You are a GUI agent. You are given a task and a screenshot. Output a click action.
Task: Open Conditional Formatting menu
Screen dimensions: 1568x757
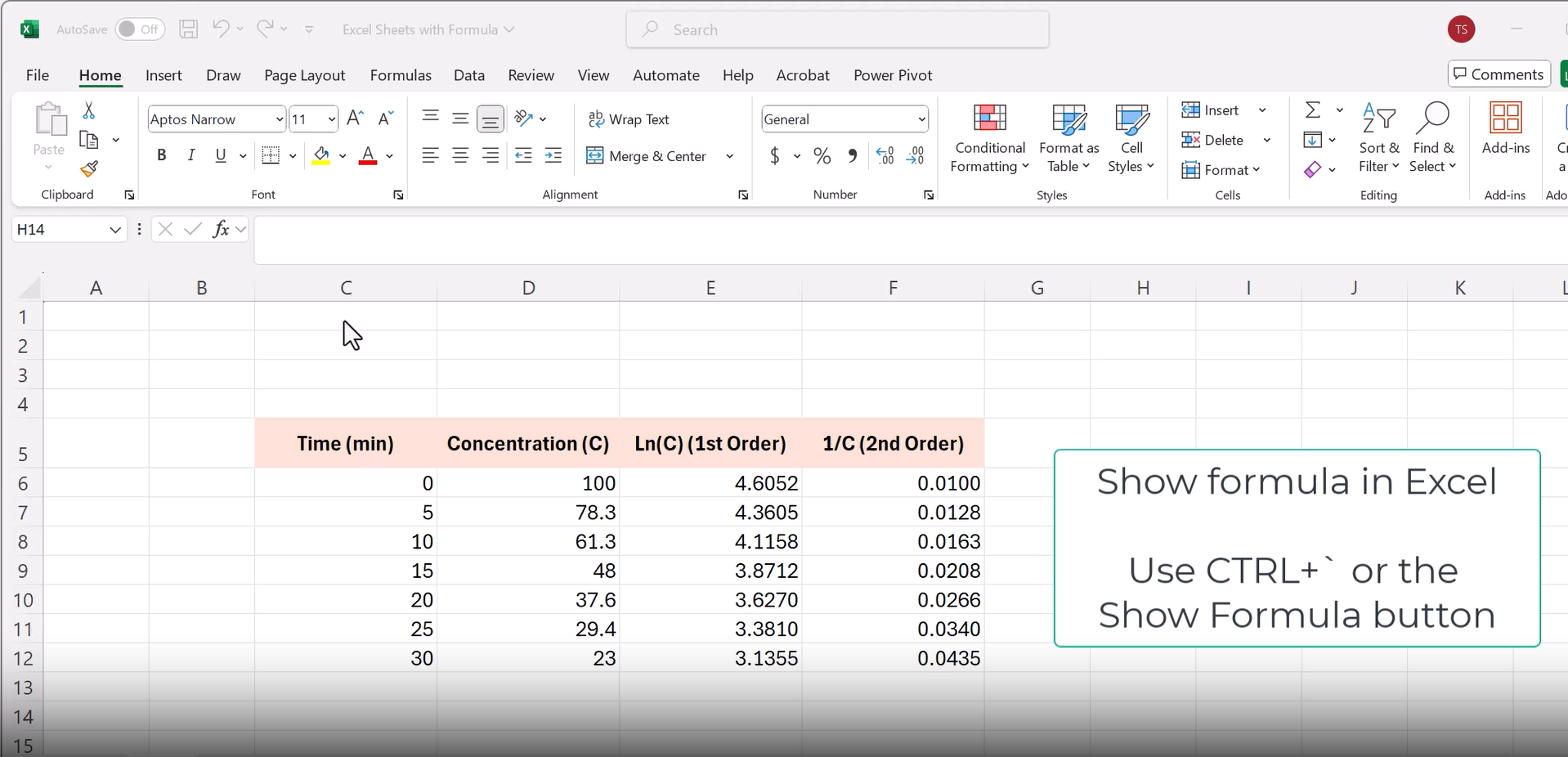(x=989, y=139)
